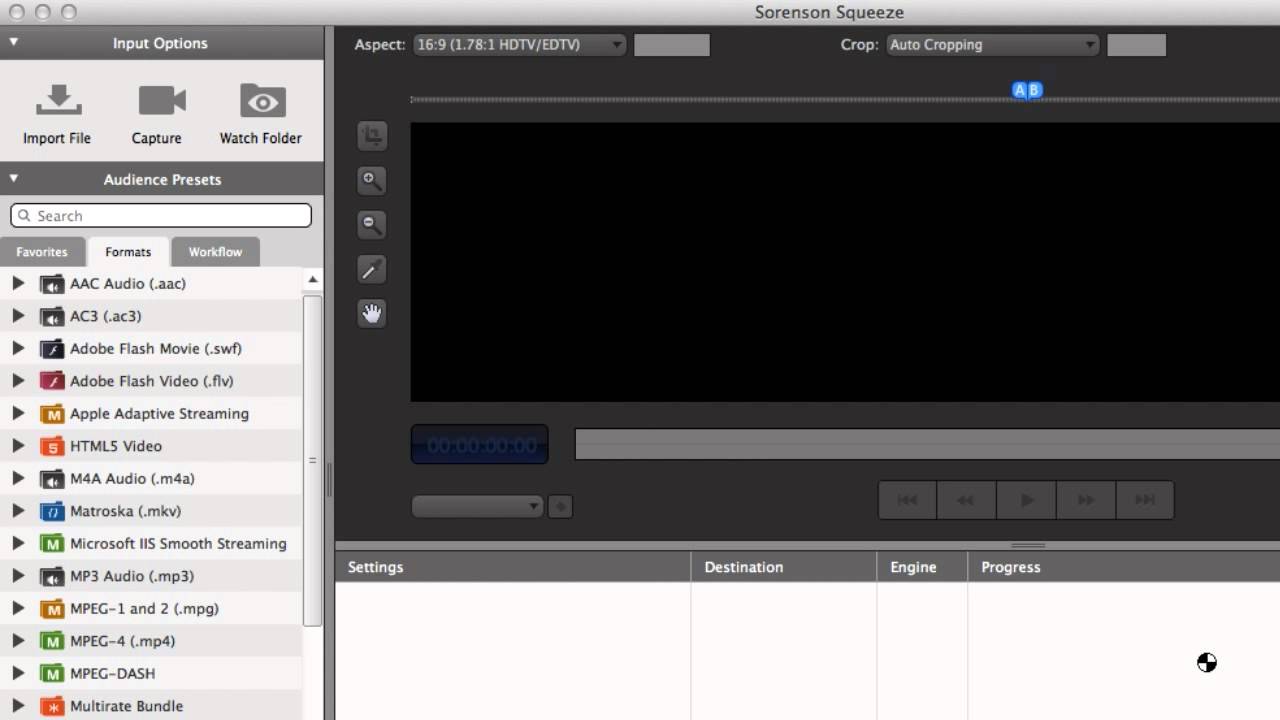This screenshot has height=720, width=1280.
Task: Click the small button beside the timecode dropdown
Action: click(560, 507)
